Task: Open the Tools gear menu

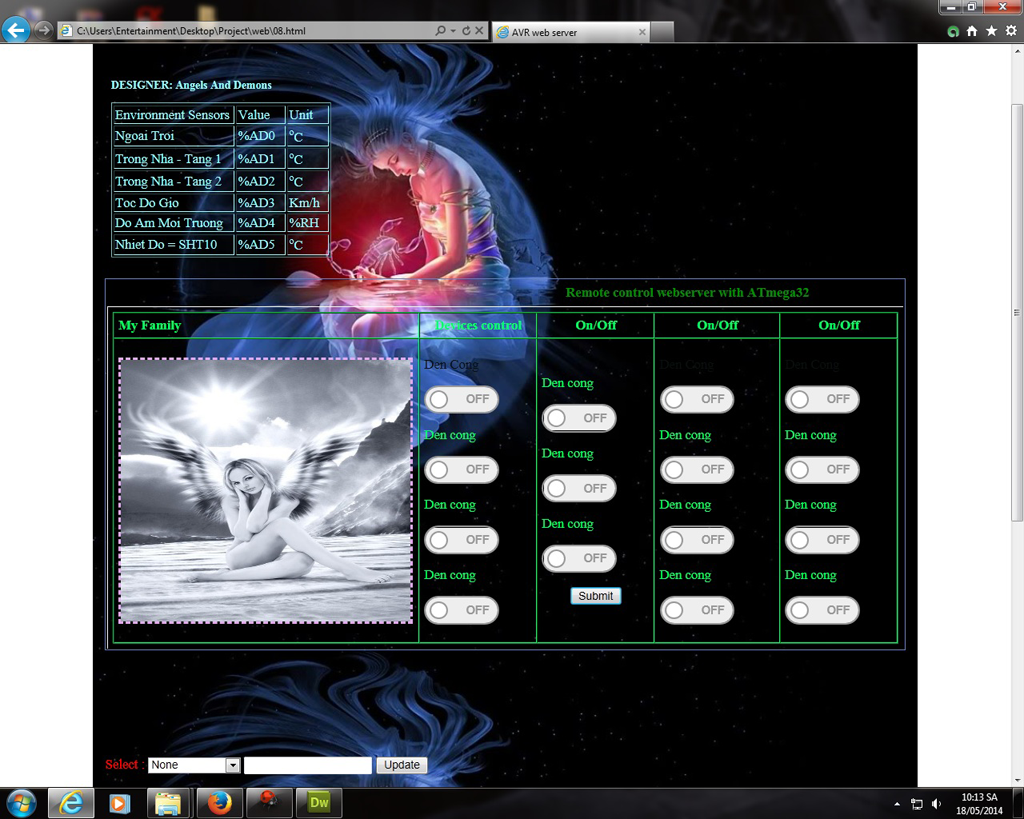Action: tap(1011, 31)
